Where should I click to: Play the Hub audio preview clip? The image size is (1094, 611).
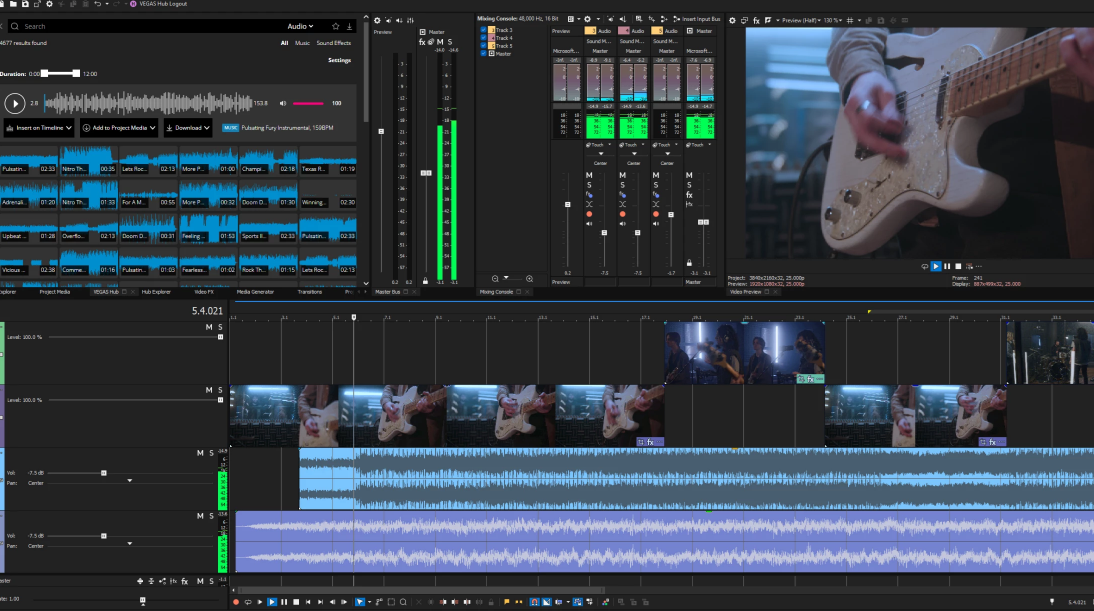(15, 102)
